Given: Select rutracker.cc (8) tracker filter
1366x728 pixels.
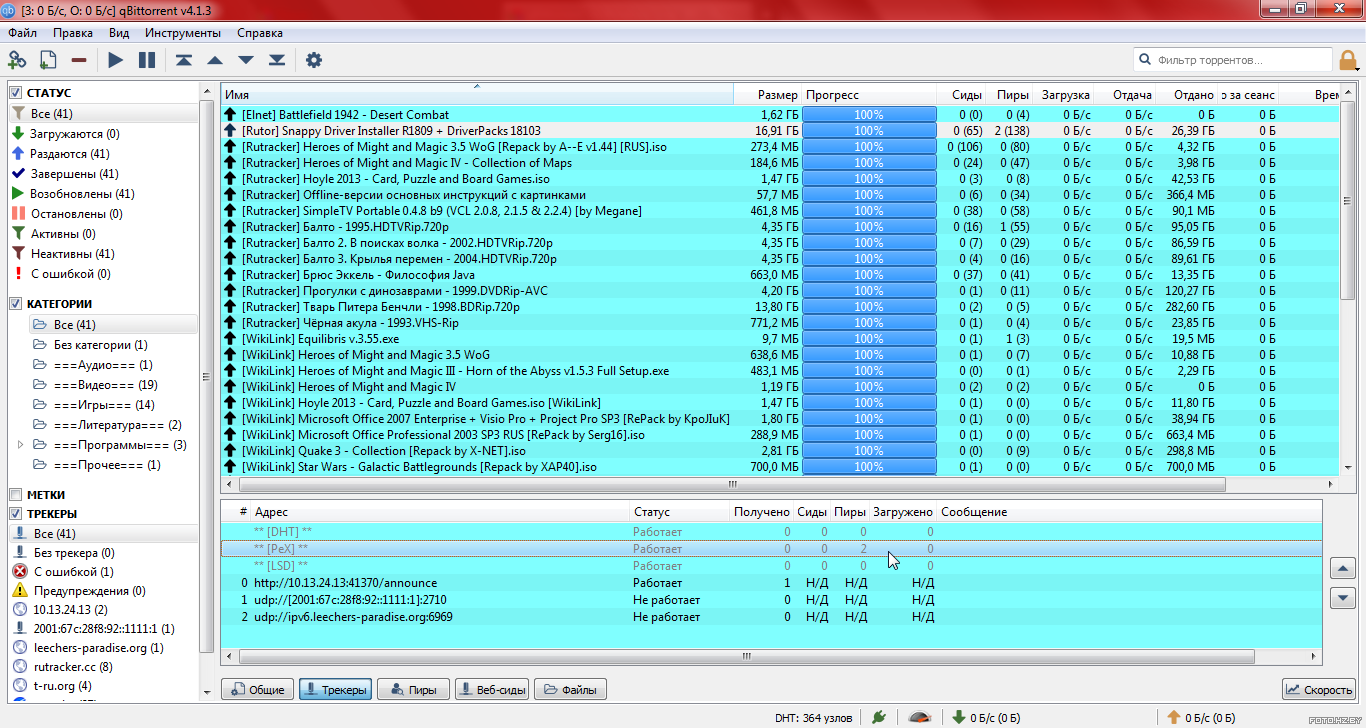Looking at the screenshot, I should click(x=62, y=667).
